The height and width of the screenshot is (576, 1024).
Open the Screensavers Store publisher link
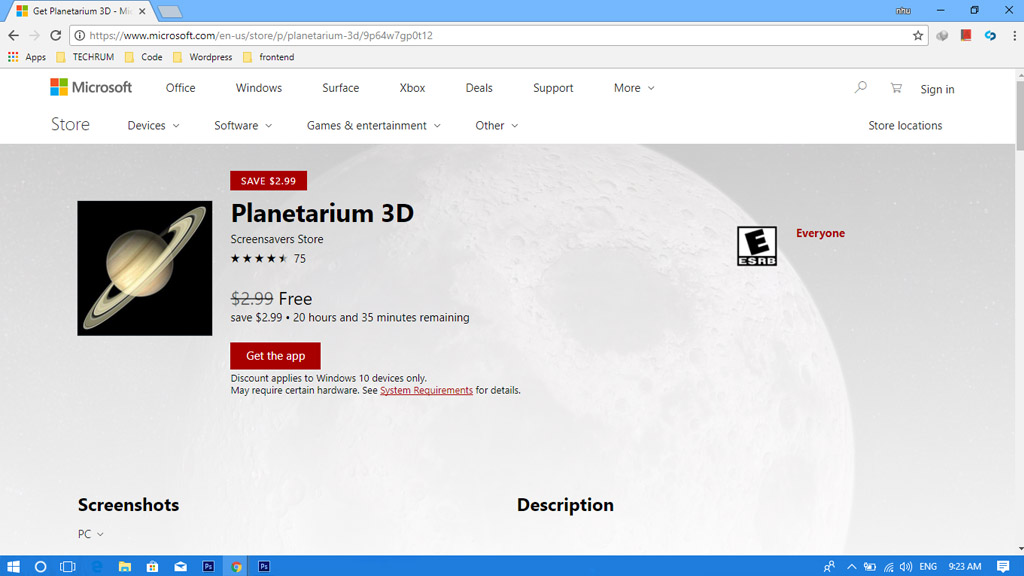click(x=277, y=239)
